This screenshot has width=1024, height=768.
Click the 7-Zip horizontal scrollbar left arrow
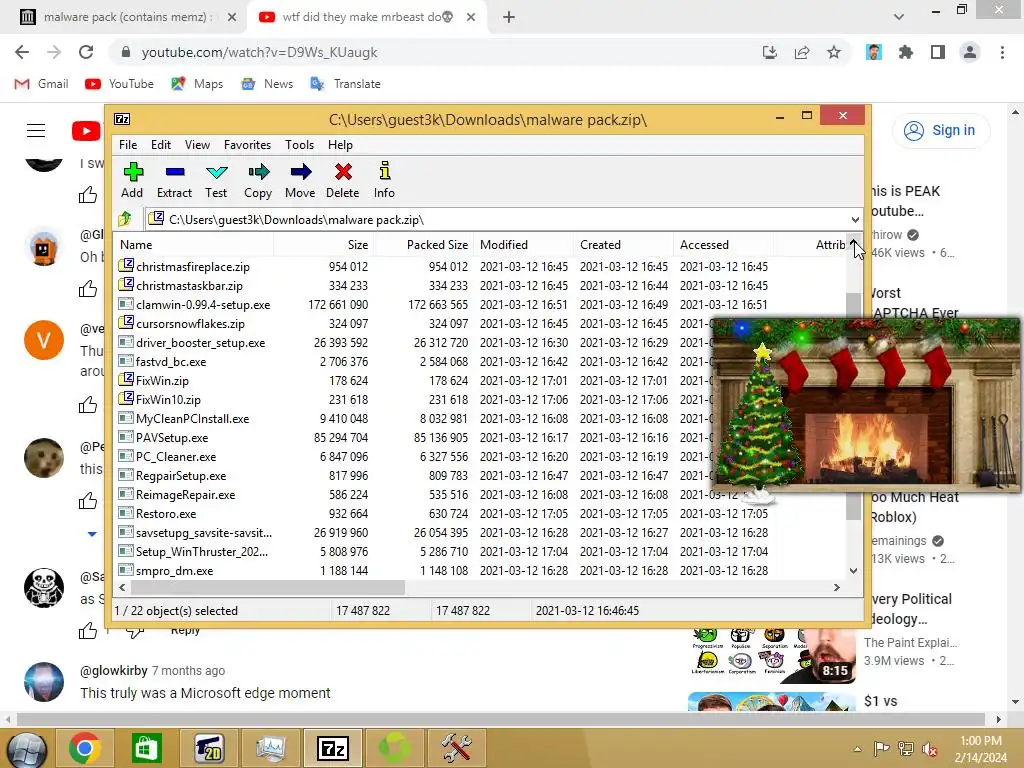click(122, 587)
